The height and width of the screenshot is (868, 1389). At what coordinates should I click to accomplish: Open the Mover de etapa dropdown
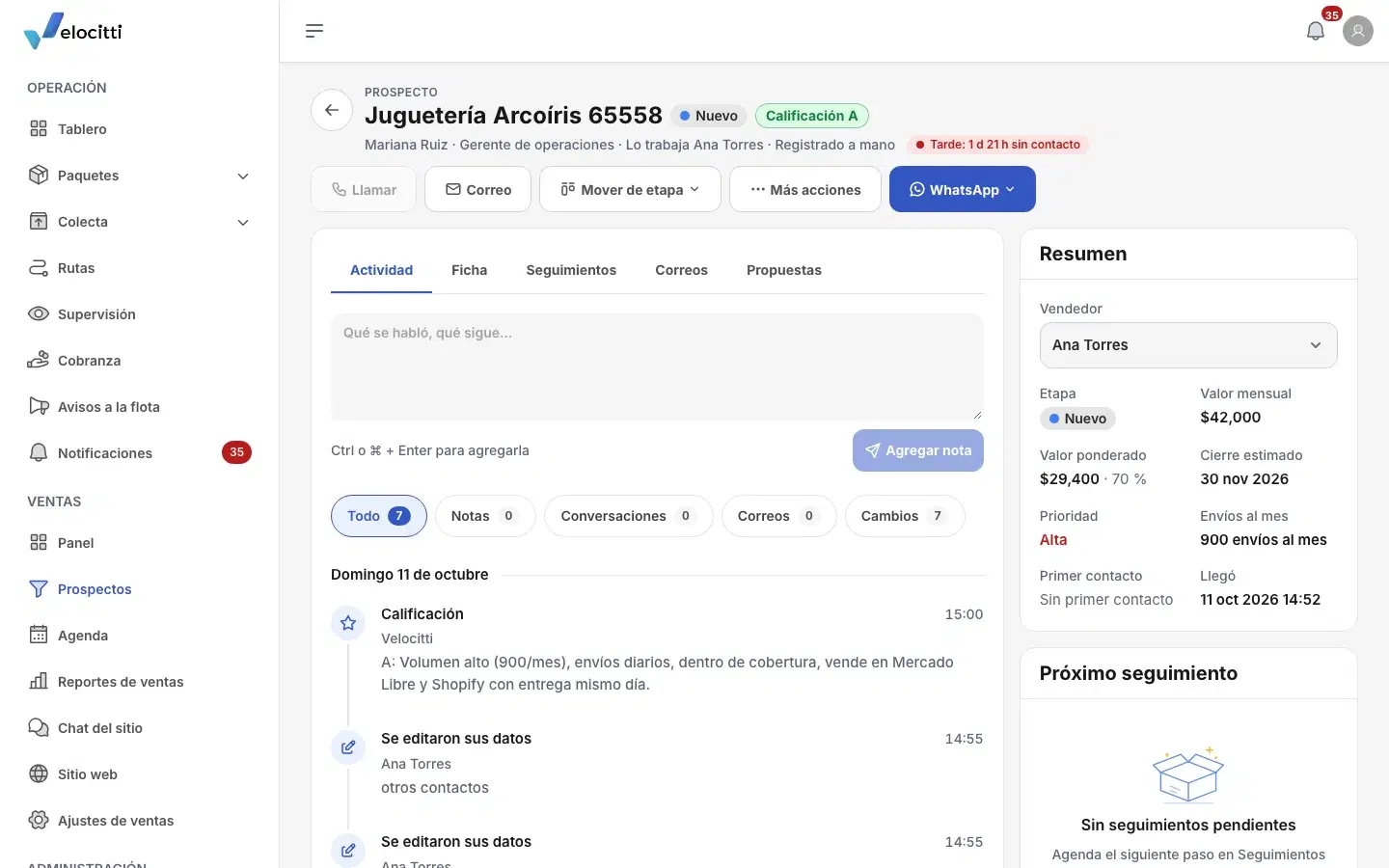pos(630,189)
